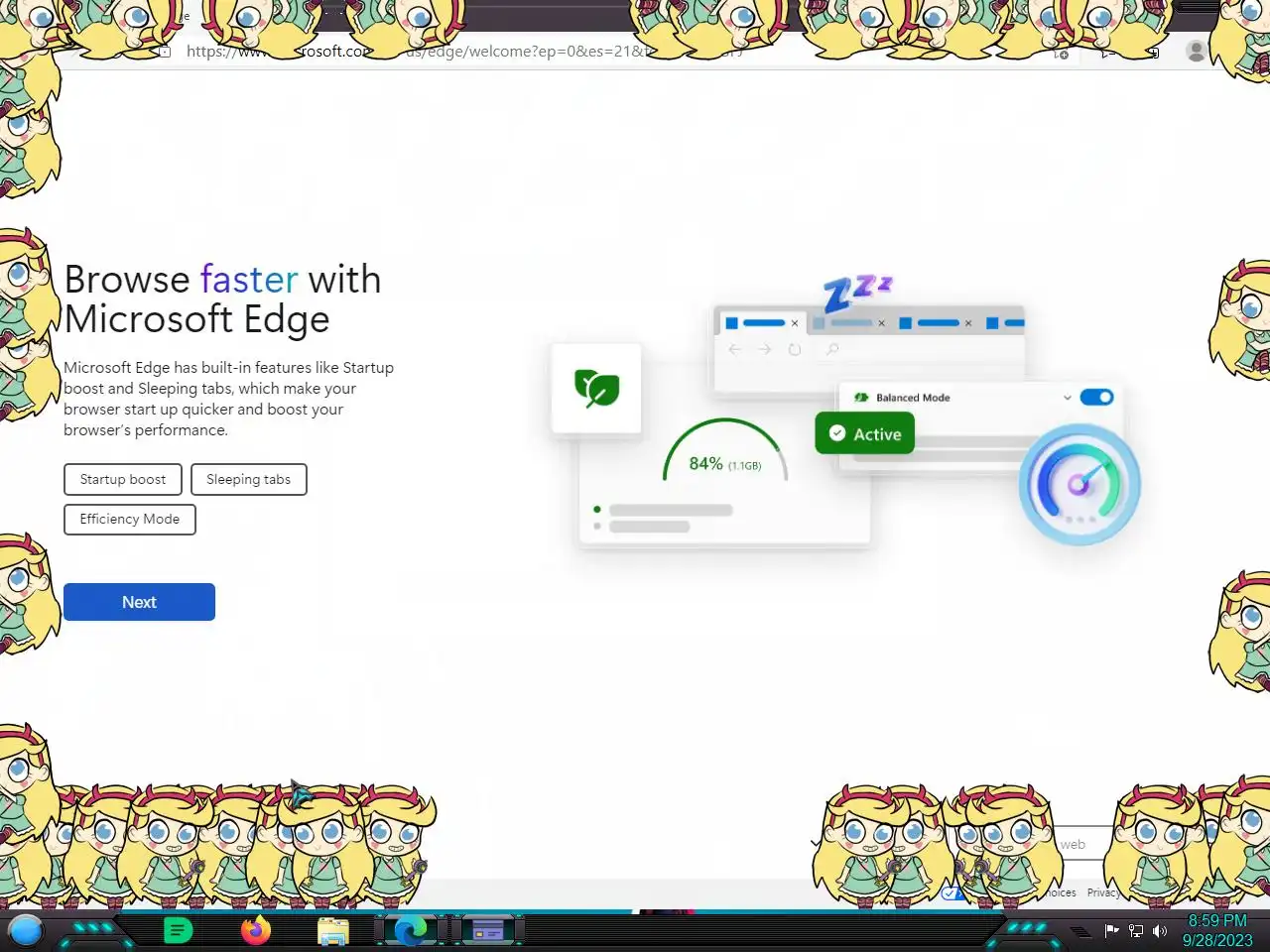
Task: Click the taskbar clock showing 8:59 PM
Action: 1217,930
